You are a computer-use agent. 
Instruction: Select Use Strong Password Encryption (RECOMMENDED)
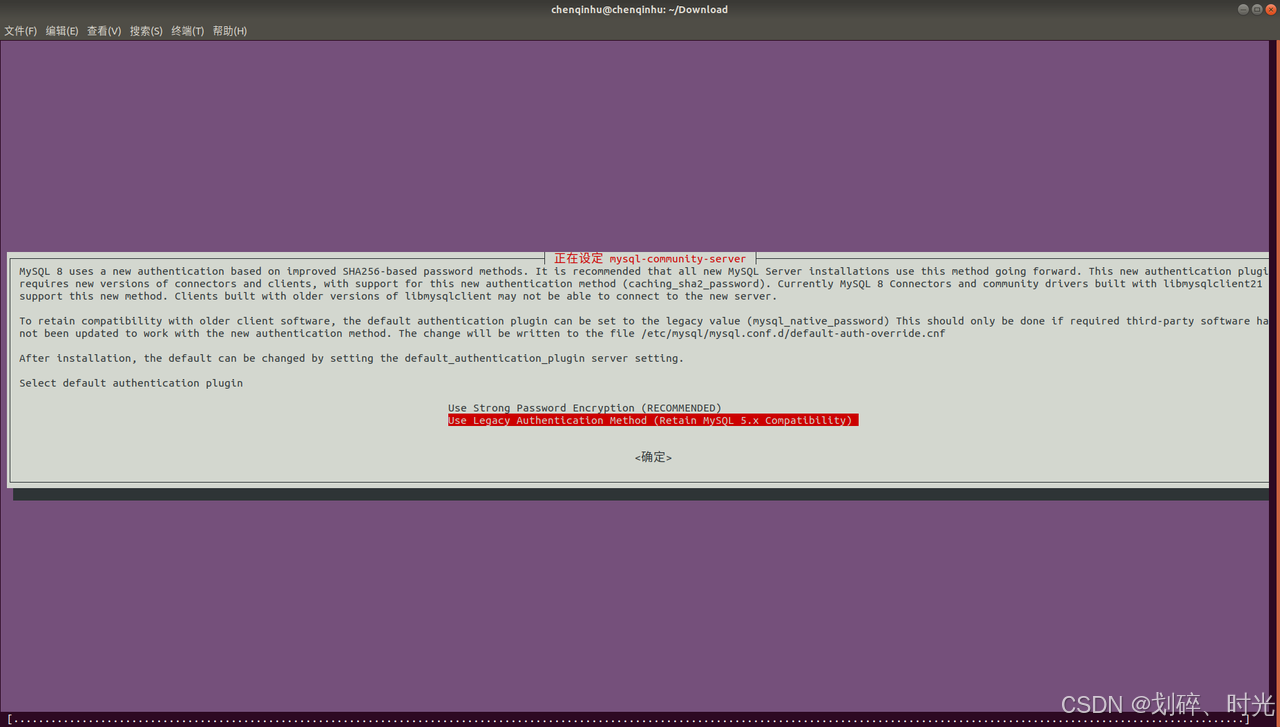click(584, 408)
